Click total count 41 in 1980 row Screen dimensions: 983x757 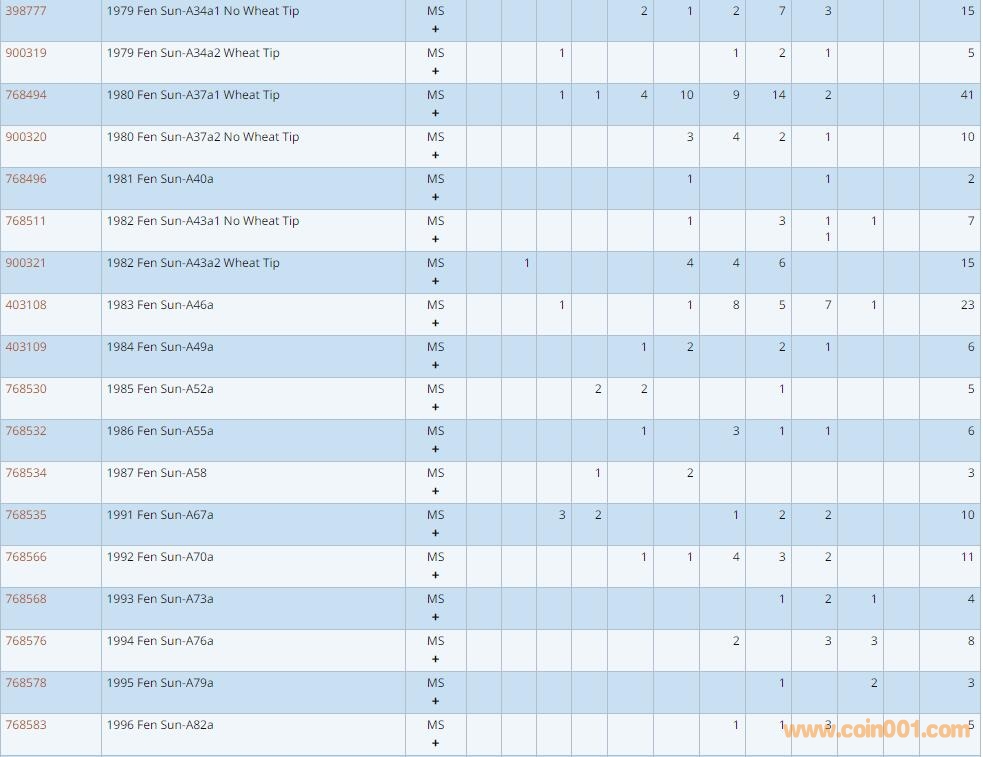point(966,95)
